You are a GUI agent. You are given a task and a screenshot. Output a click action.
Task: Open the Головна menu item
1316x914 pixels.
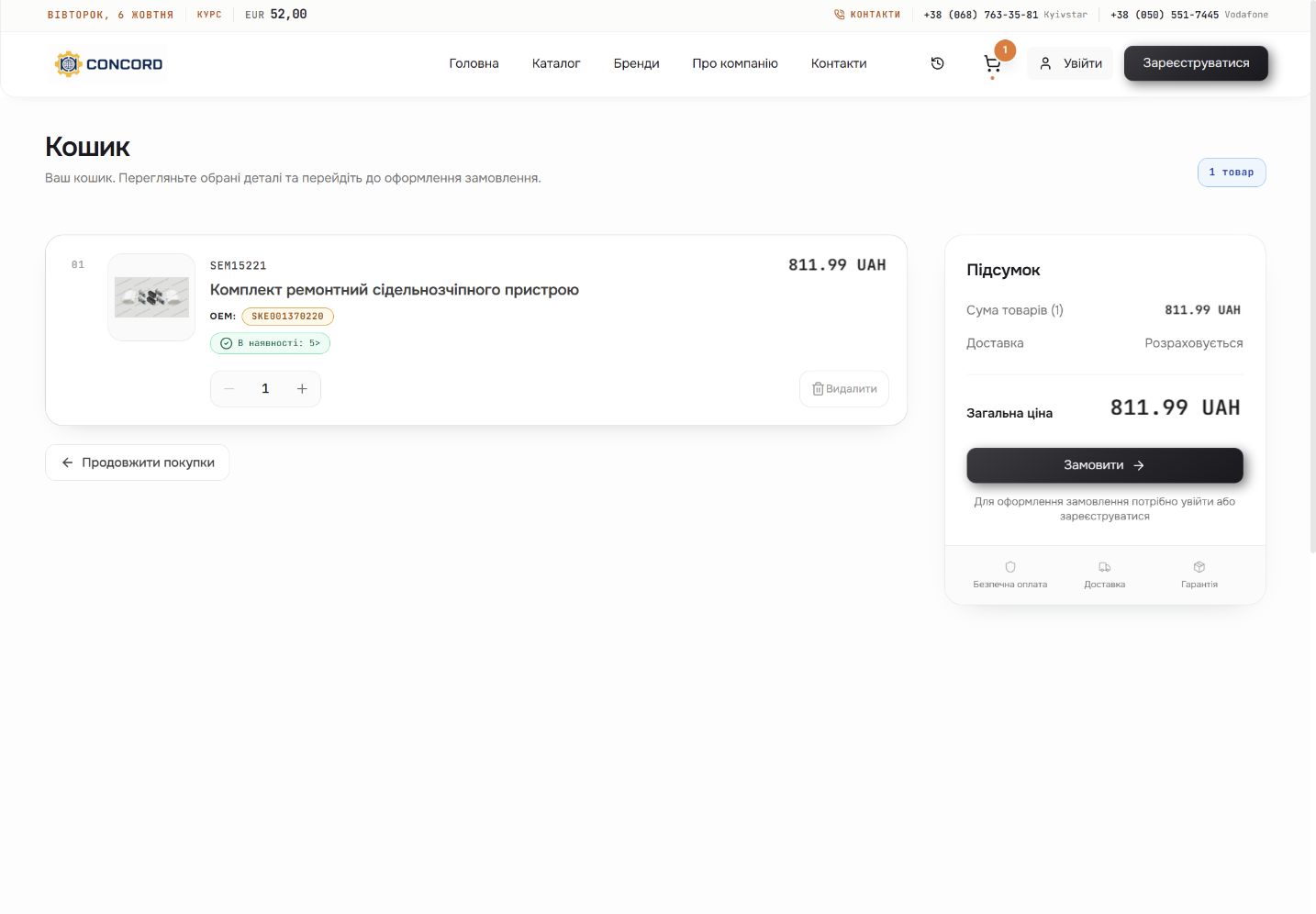tap(474, 63)
